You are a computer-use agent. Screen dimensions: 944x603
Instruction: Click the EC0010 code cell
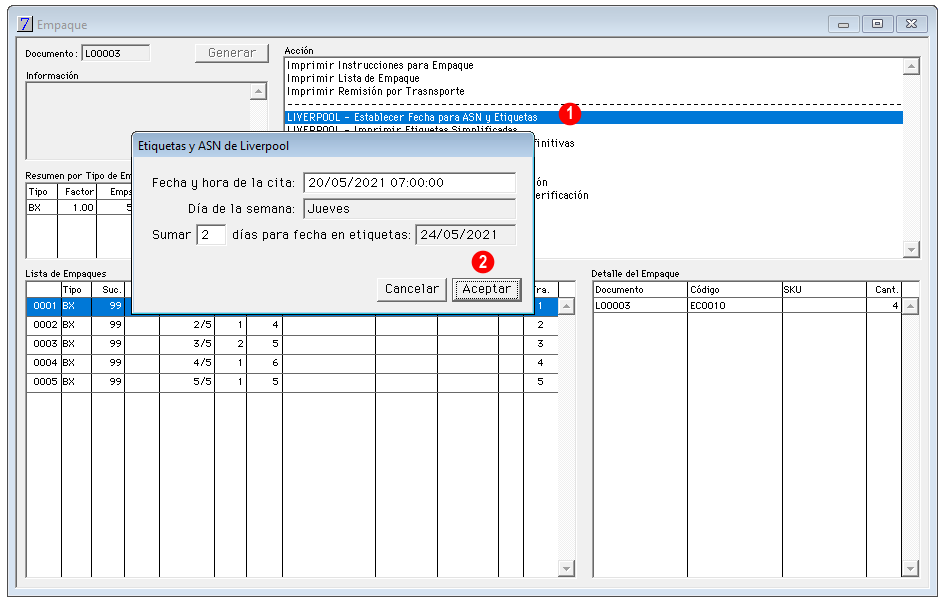[735, 306]
